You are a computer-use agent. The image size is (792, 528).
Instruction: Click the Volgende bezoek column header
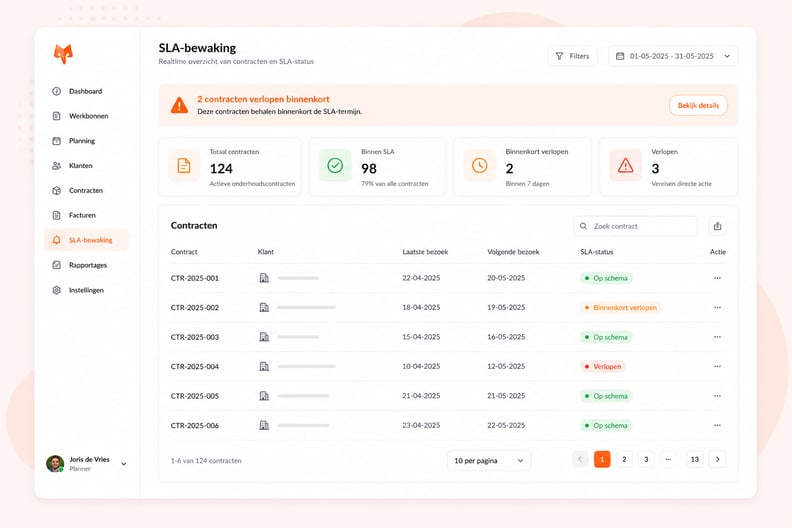[513, 252]
